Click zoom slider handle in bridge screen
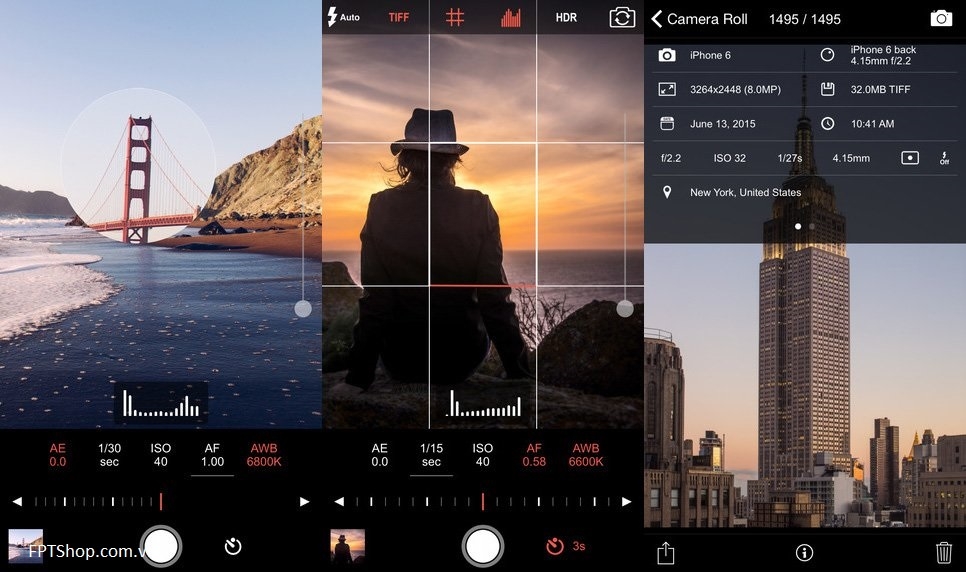This screenshot has height=572, width=966. [x=302, y=309]
